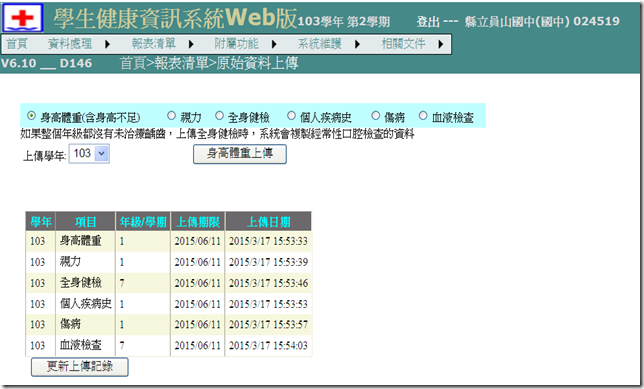The image size is (644, 389).
Task: Click the 上傳期限 column header
Action: [198, 222]
